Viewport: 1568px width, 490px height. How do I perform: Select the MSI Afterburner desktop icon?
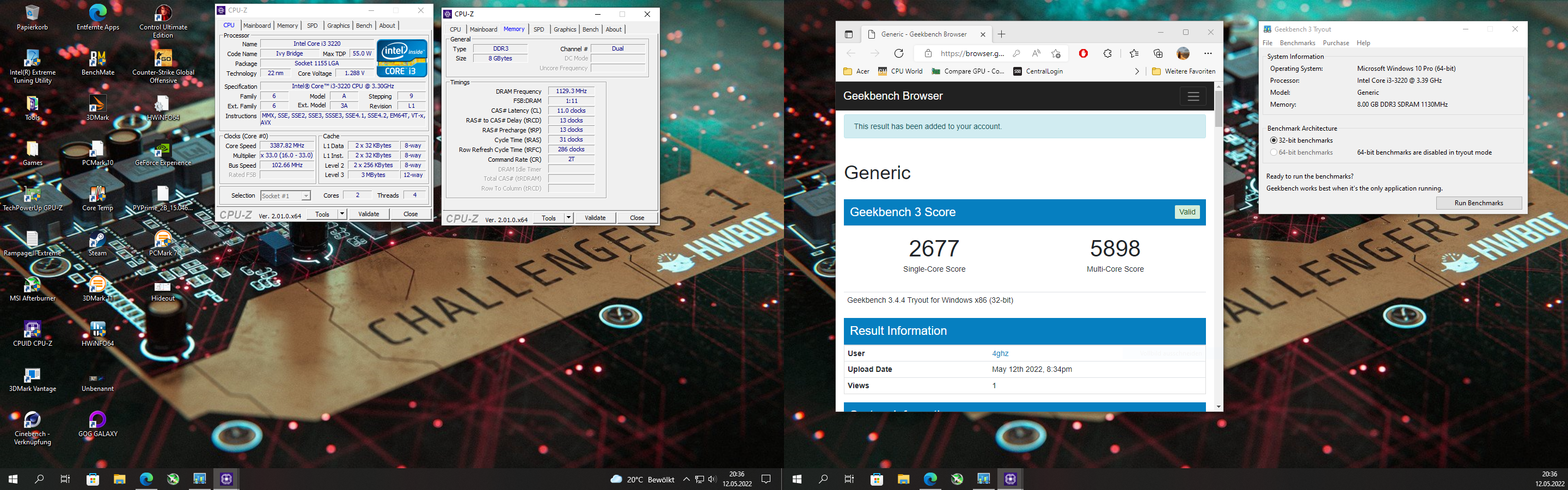(32, 289)
